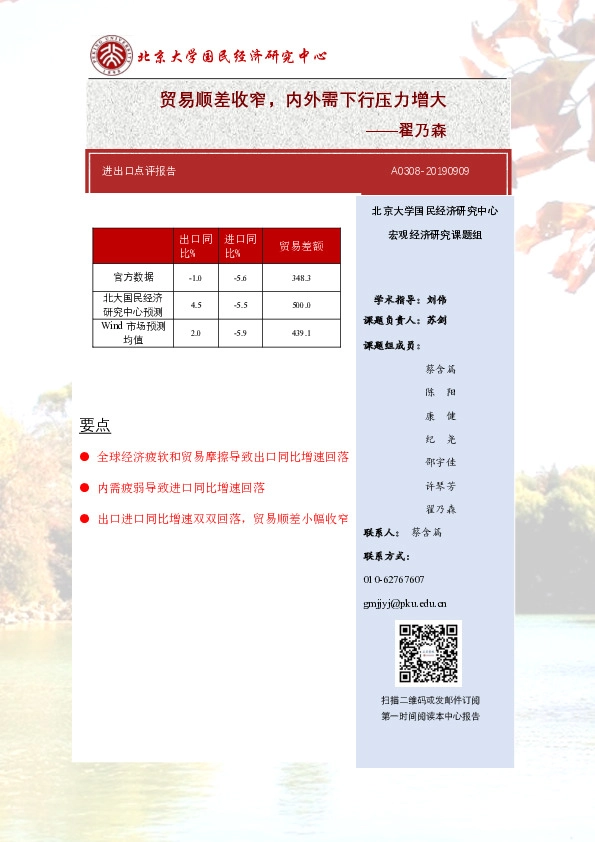Click the 联系人 contact line

403,532
